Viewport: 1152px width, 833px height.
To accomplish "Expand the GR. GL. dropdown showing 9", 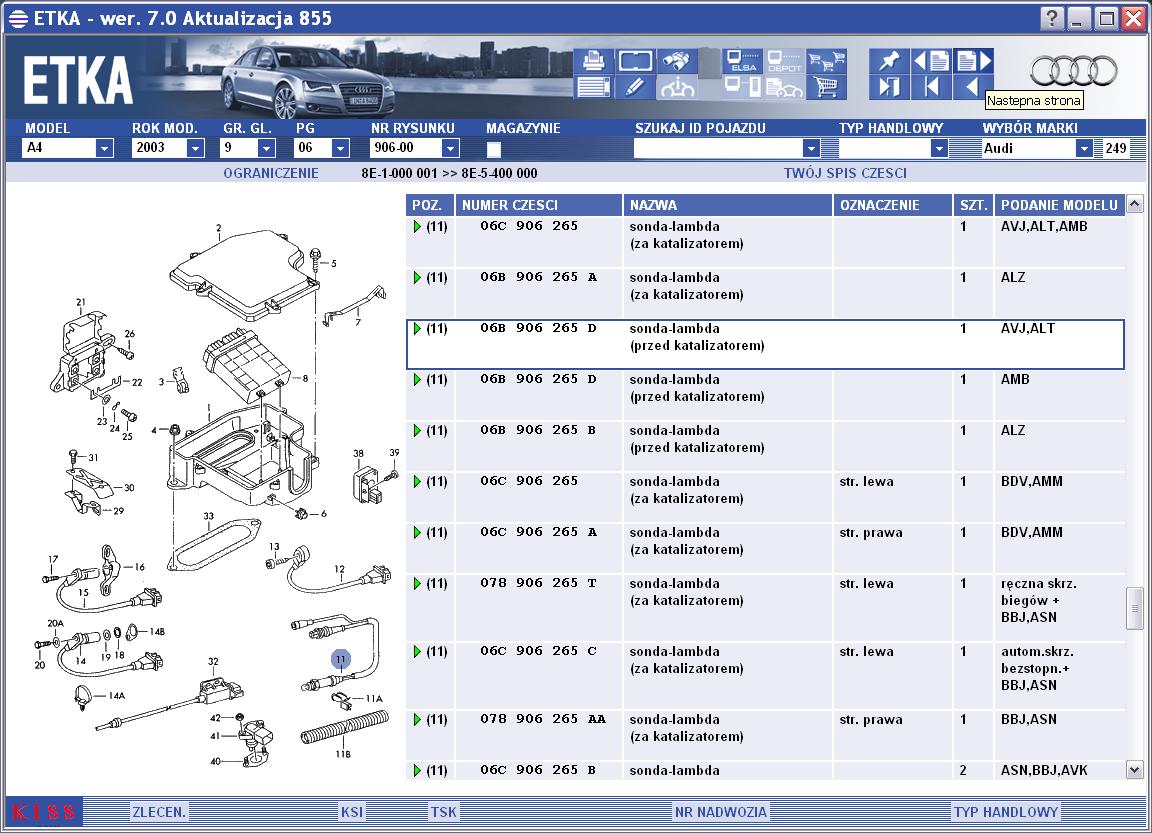I will [266, 148].
